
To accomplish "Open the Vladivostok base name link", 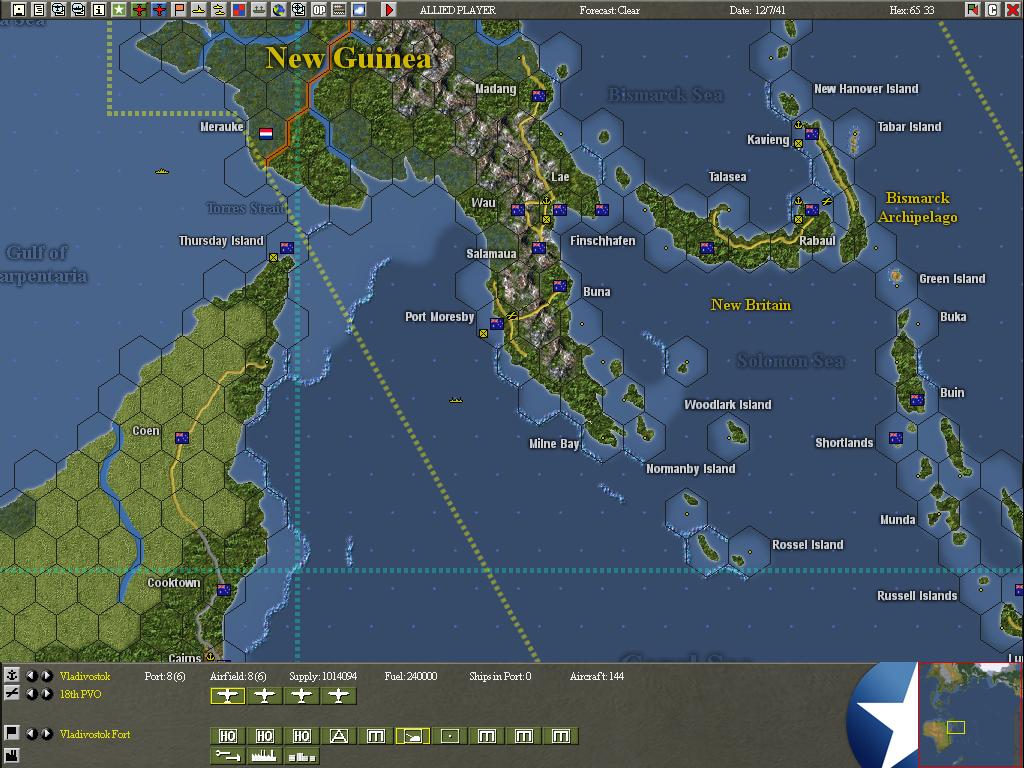I will (x=85, y=676).
